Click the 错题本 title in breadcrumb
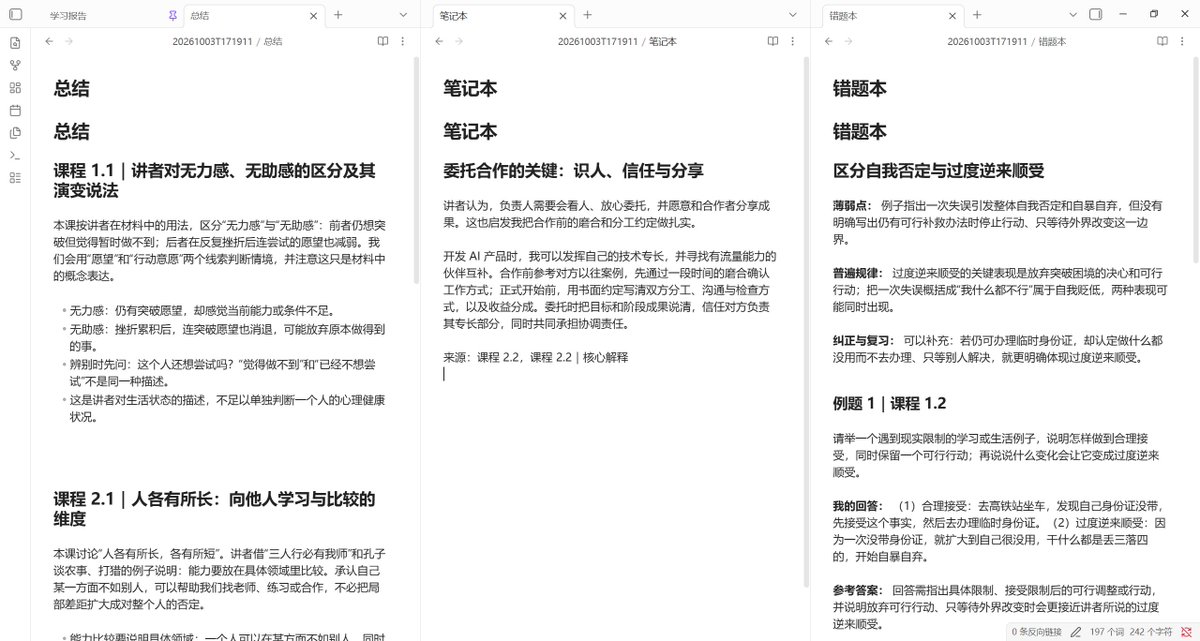1200x641 pixels. pos(1052,41)
